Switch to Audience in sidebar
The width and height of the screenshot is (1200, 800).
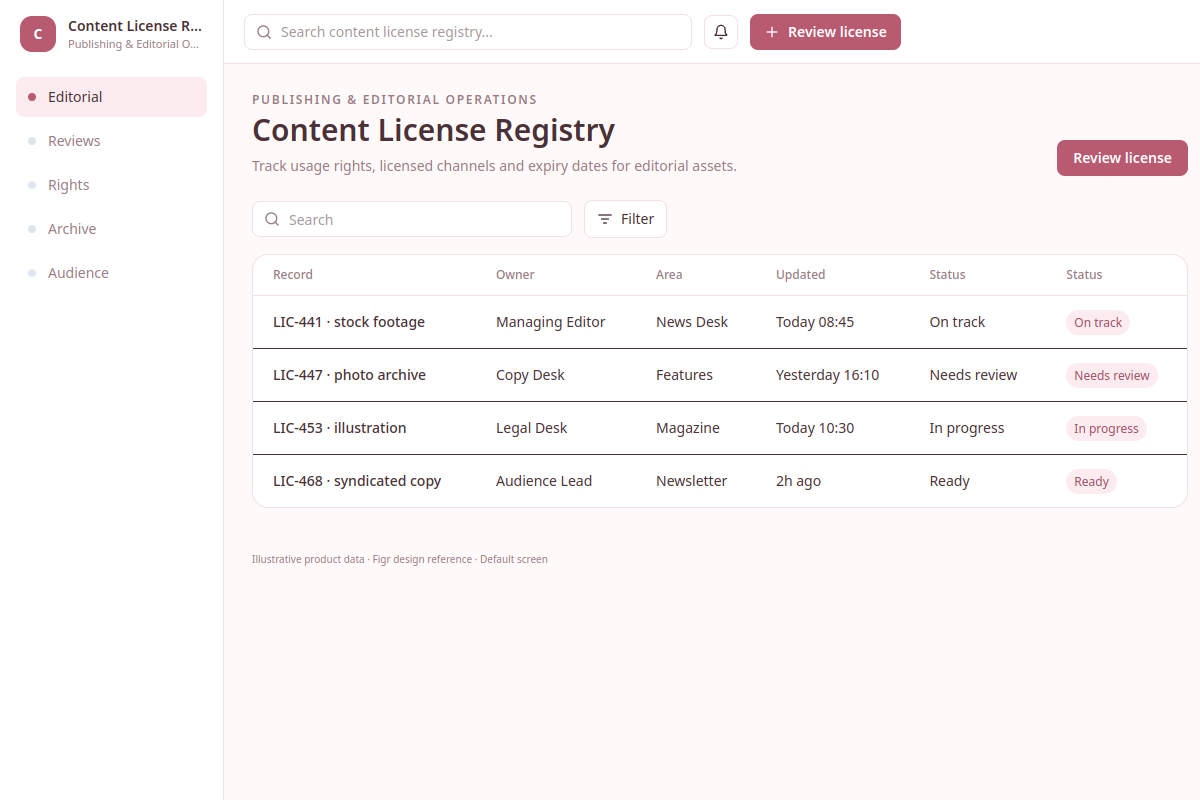tap(111, 273)
